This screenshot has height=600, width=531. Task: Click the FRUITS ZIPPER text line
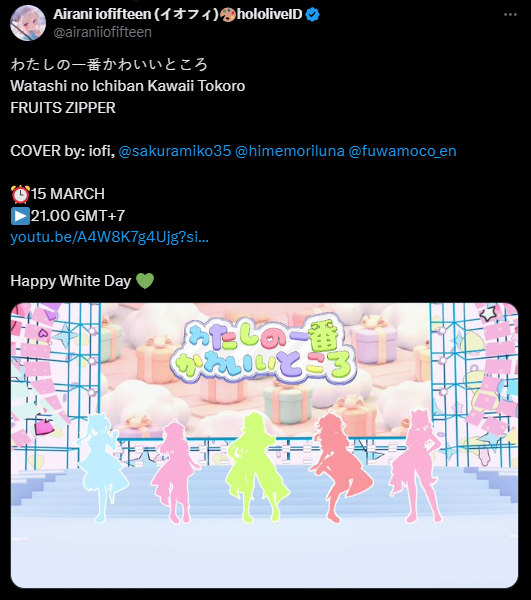(x=63, y=108)
